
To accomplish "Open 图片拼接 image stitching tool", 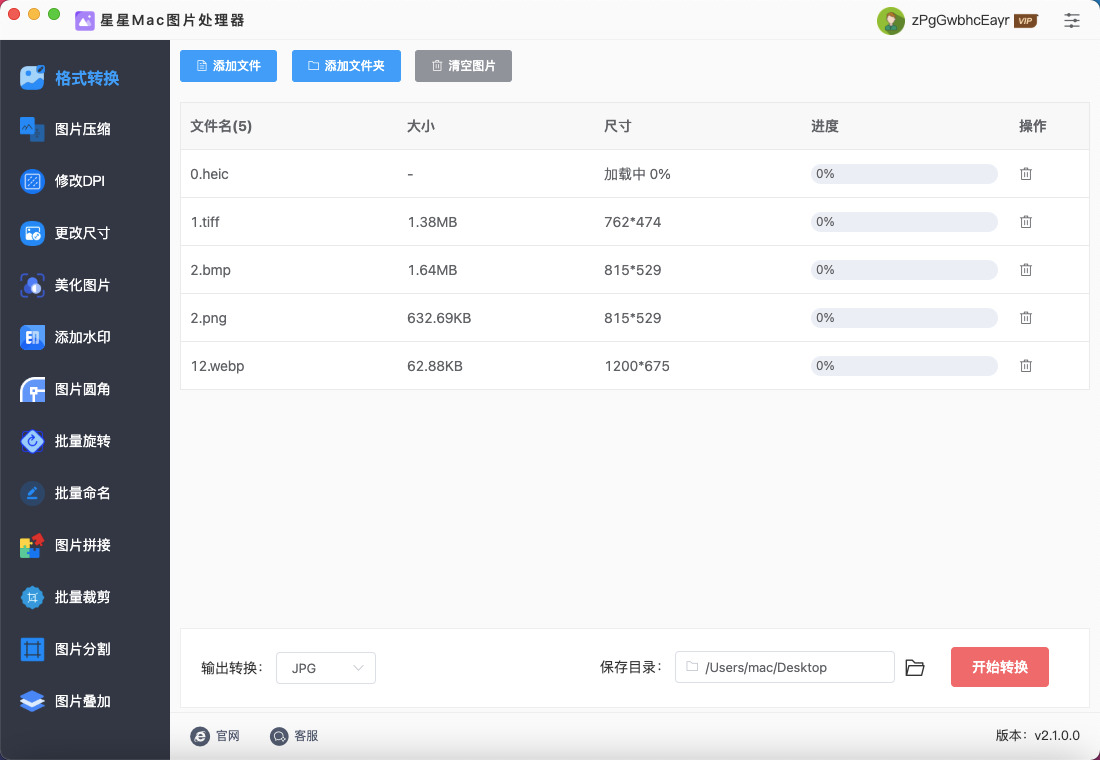I will pos(83,545).
